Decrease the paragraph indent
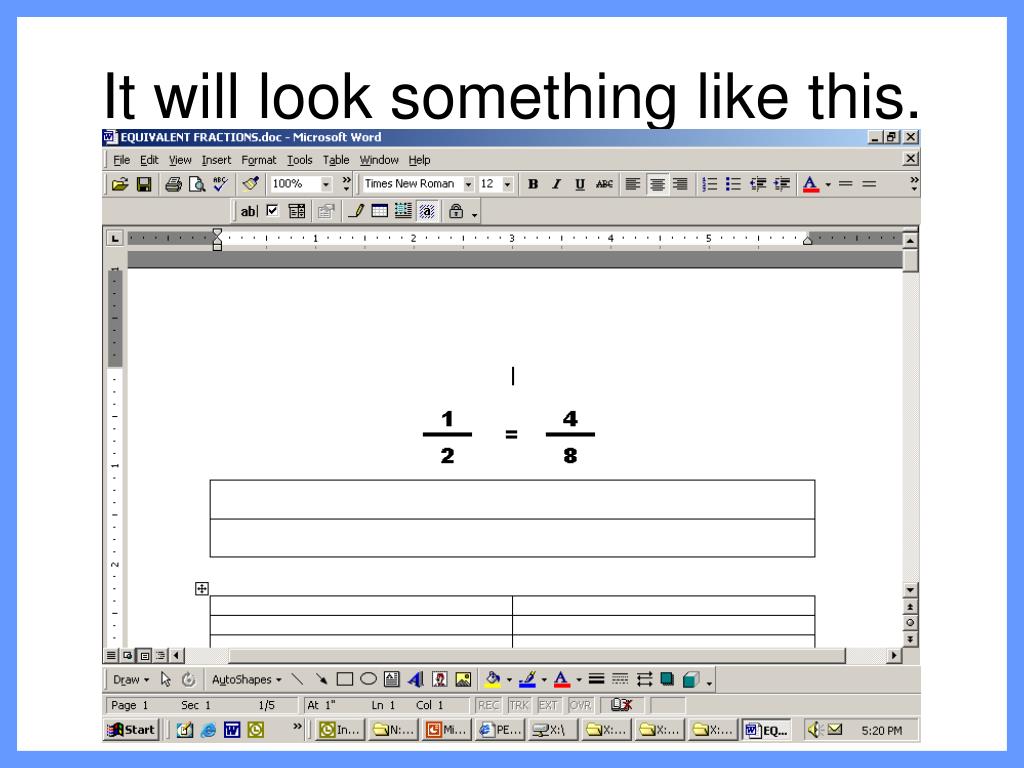This screenshot has width=1024, height=768. click(758, 184)
